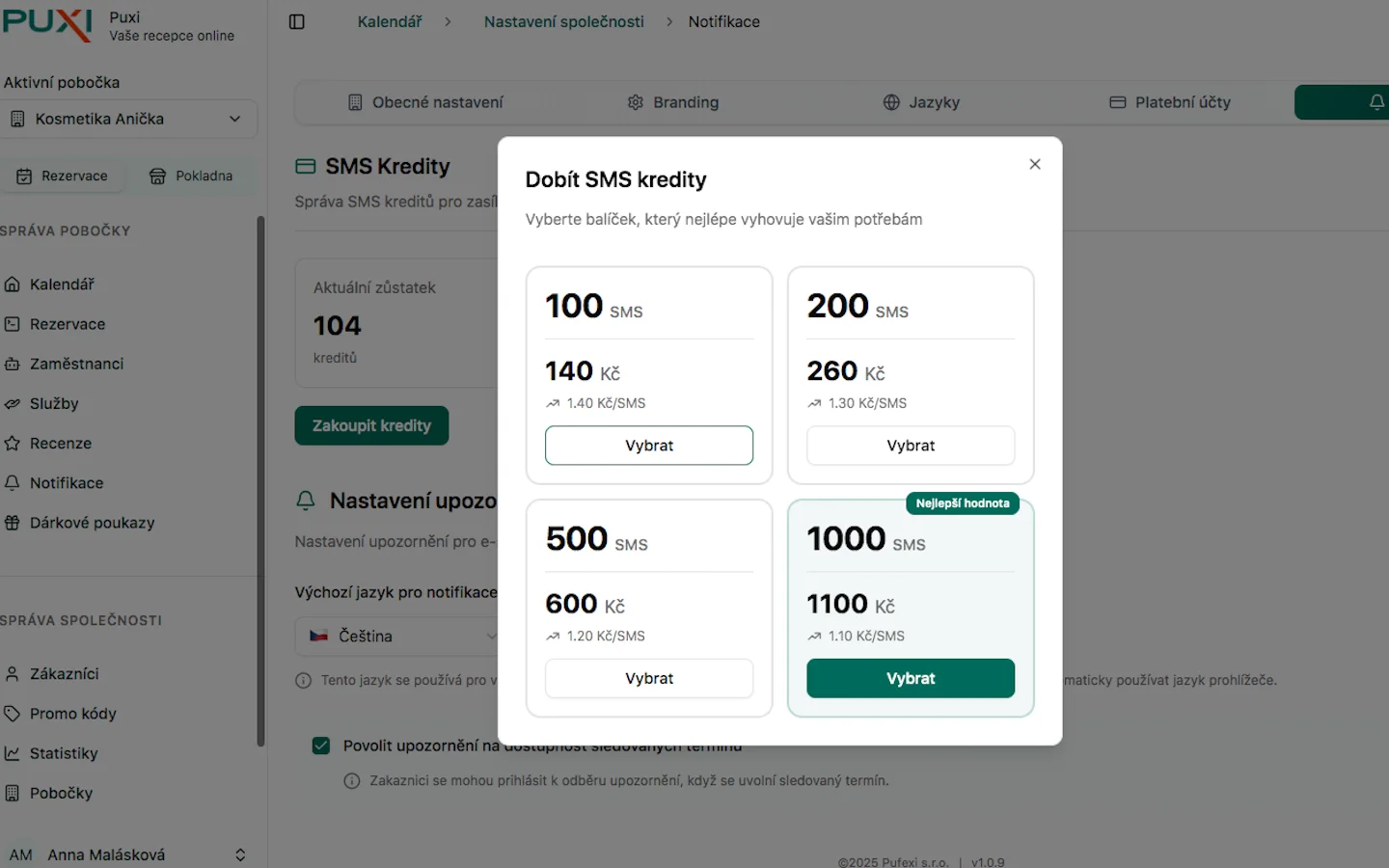1389x868 pixels.
Task: Switch to the Pokladna view
Action: tap(191, 176)
